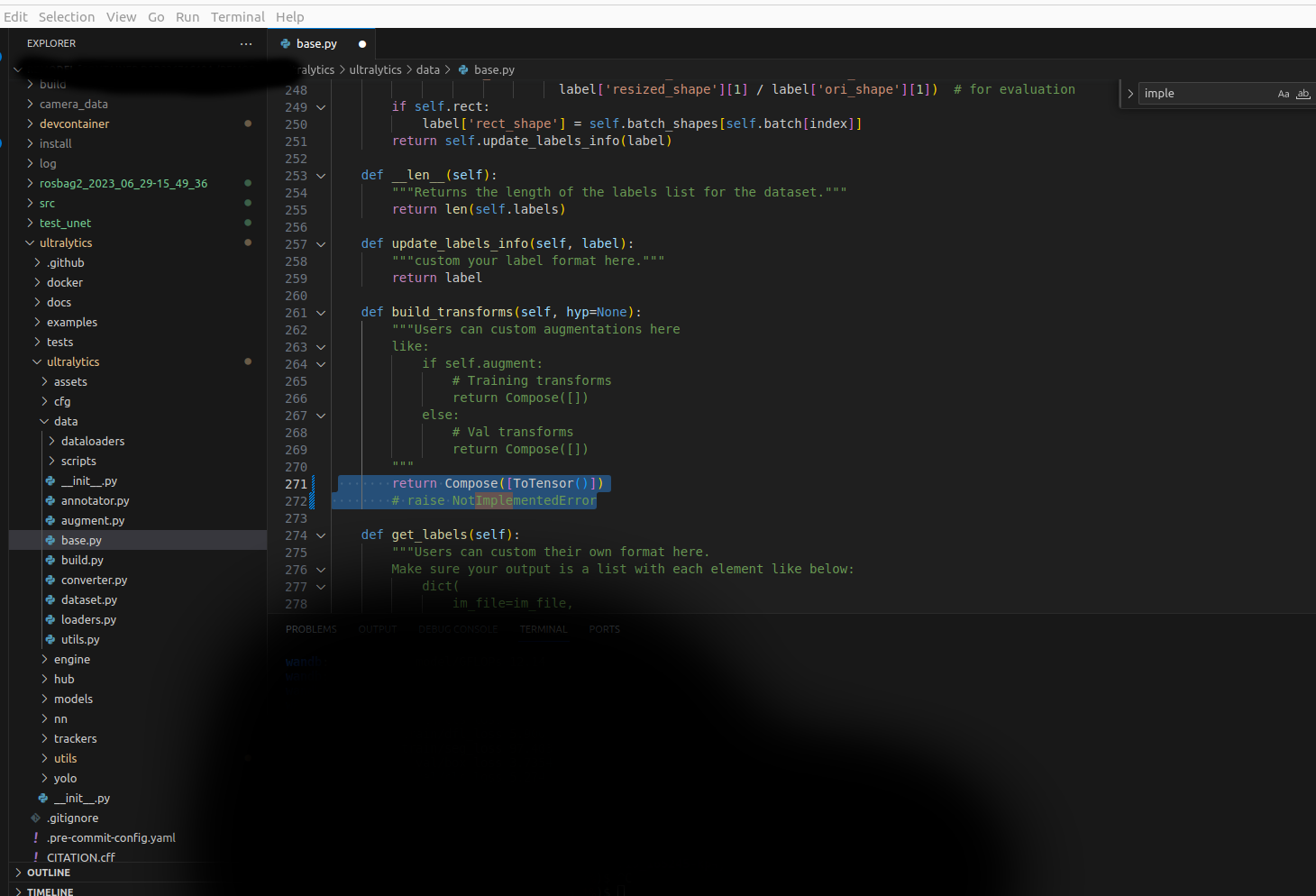Click the find input containing 'imple'

[1199, 93]
